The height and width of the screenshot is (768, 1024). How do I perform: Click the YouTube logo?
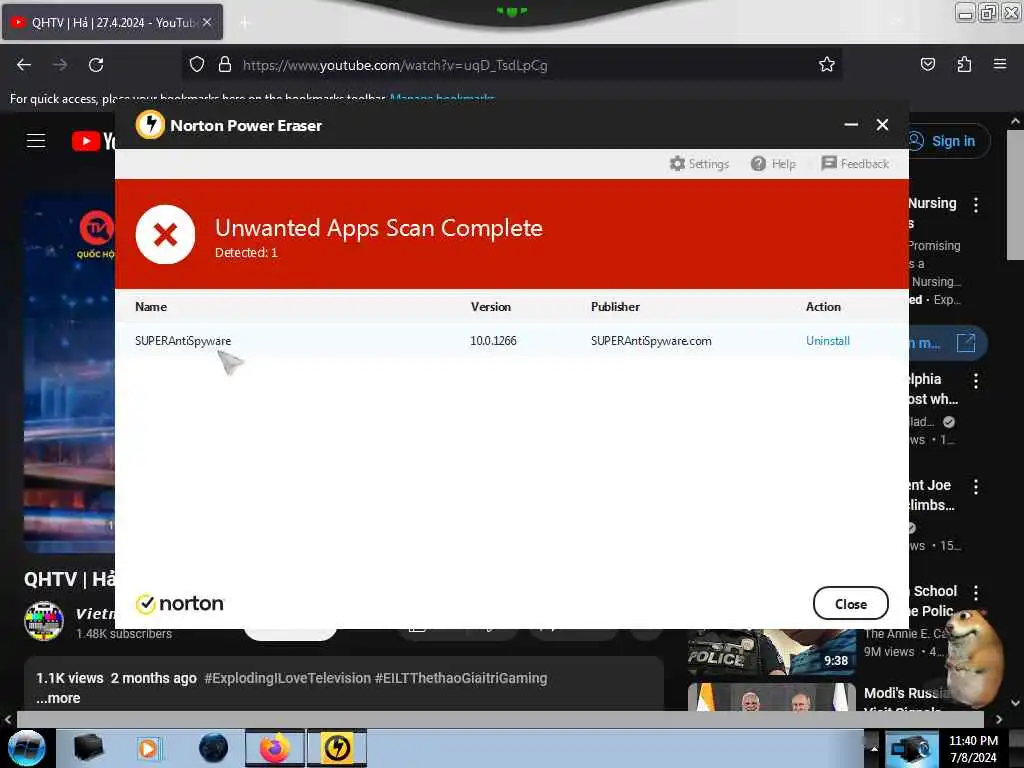[x=93, y=140]
